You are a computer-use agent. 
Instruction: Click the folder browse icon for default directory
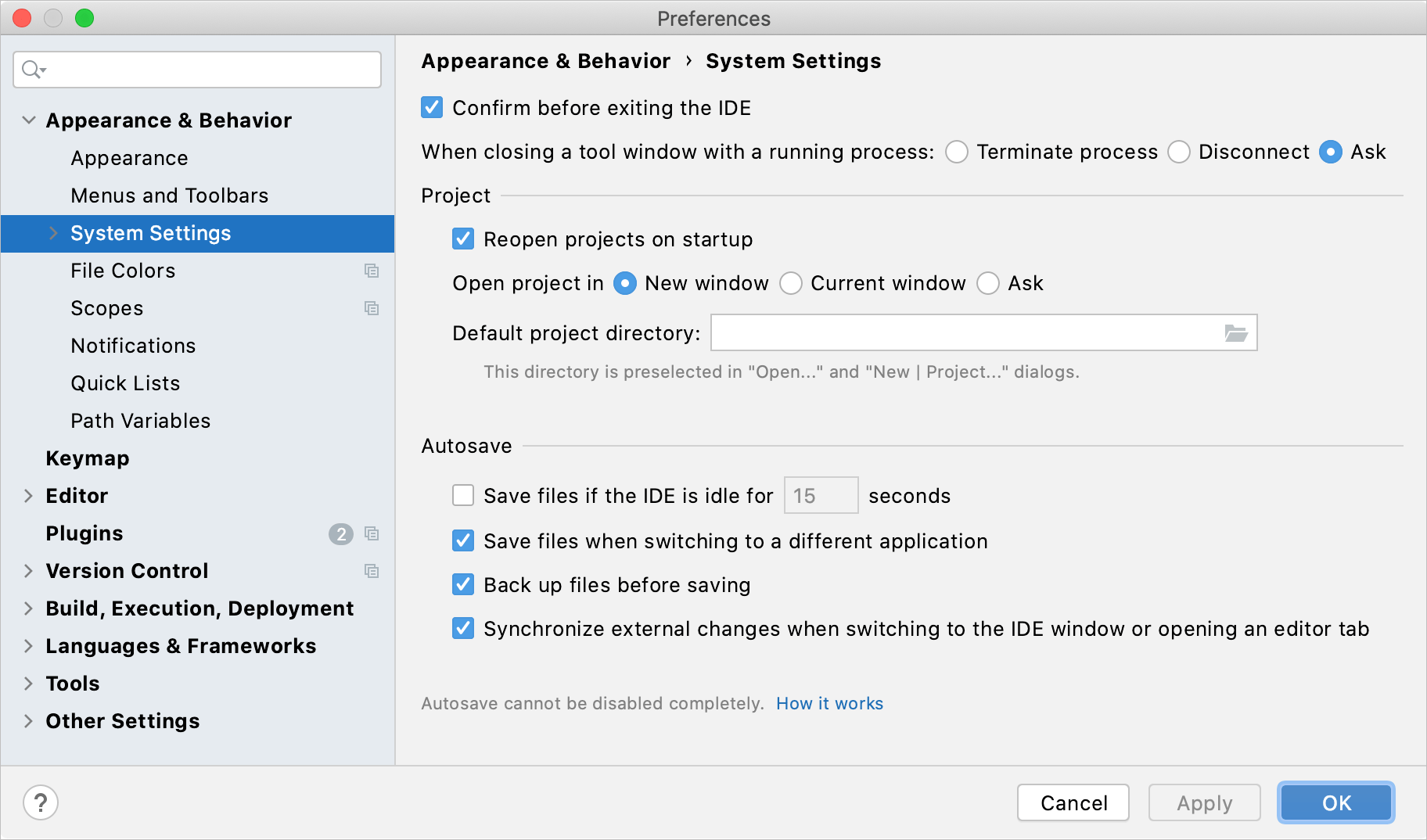tap(1235, 333)
